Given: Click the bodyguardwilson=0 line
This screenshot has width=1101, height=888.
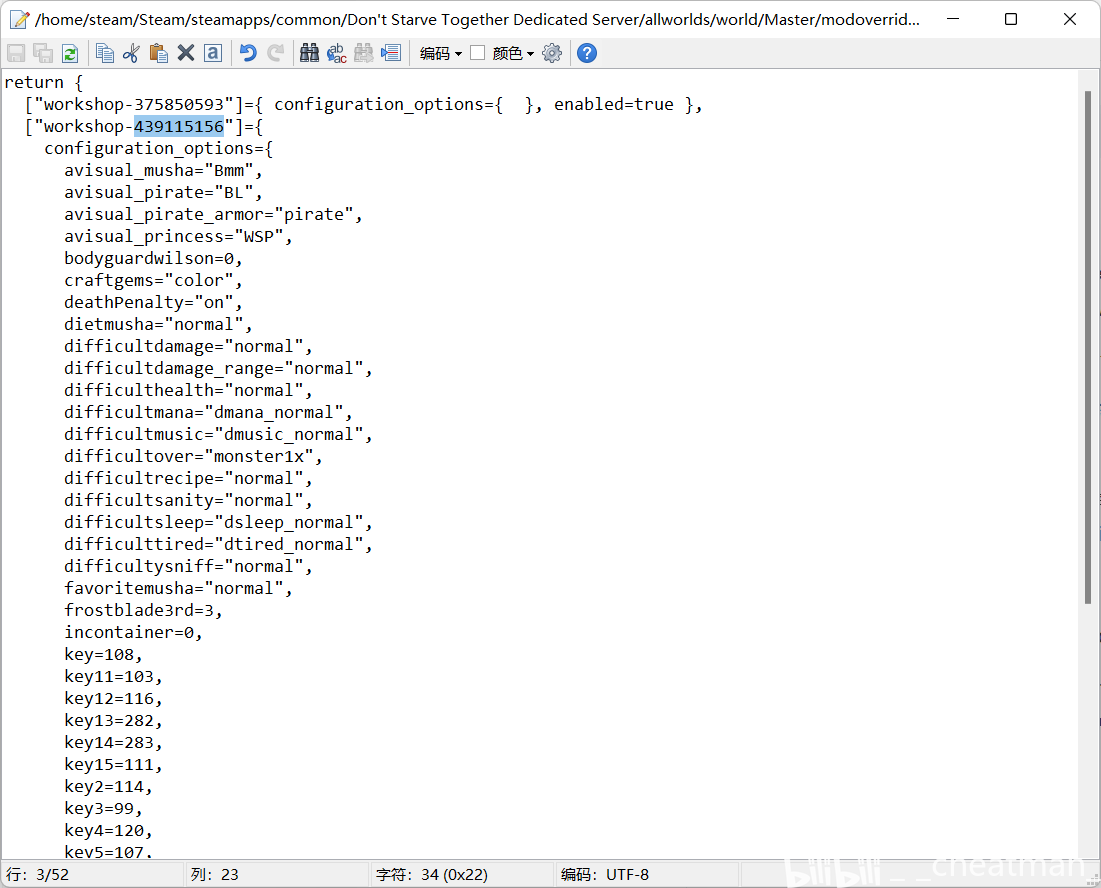Looking at the screenshot, I should click(153, 258).
